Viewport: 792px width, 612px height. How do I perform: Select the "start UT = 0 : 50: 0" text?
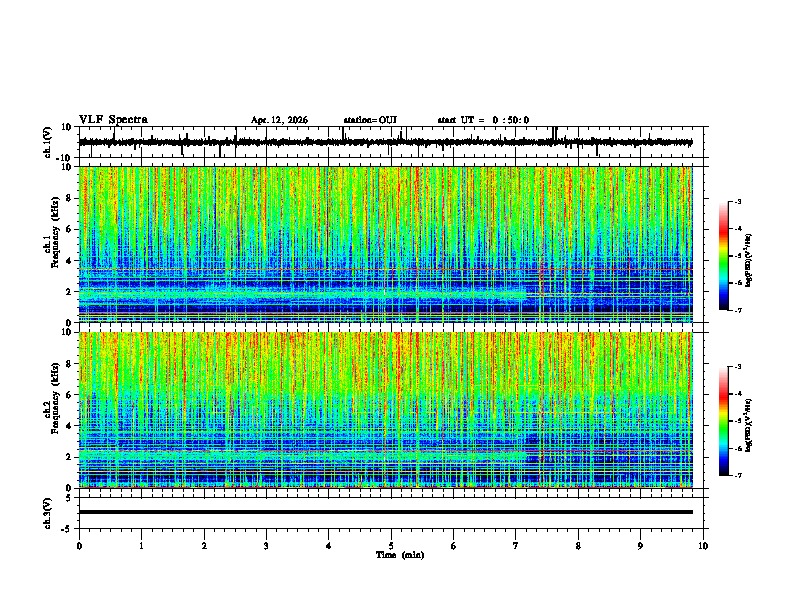point(483,120)
